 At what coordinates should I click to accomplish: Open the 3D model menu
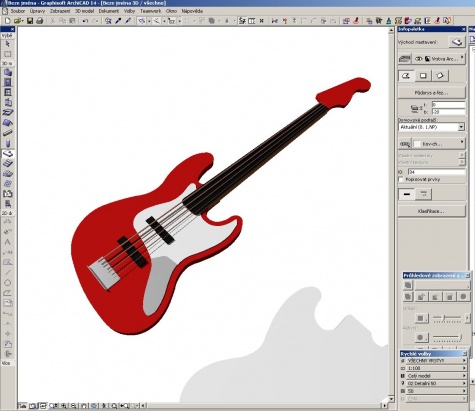(84, 11)
